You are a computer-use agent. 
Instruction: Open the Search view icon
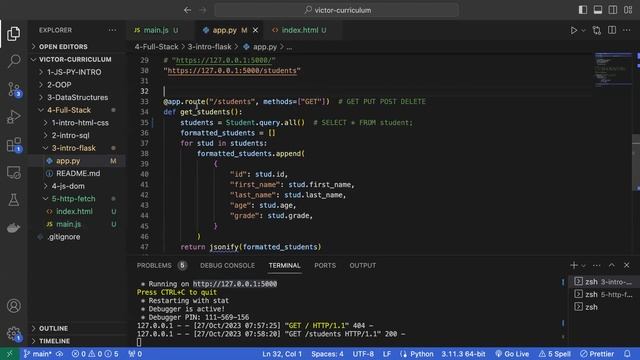tap(13, 61)
